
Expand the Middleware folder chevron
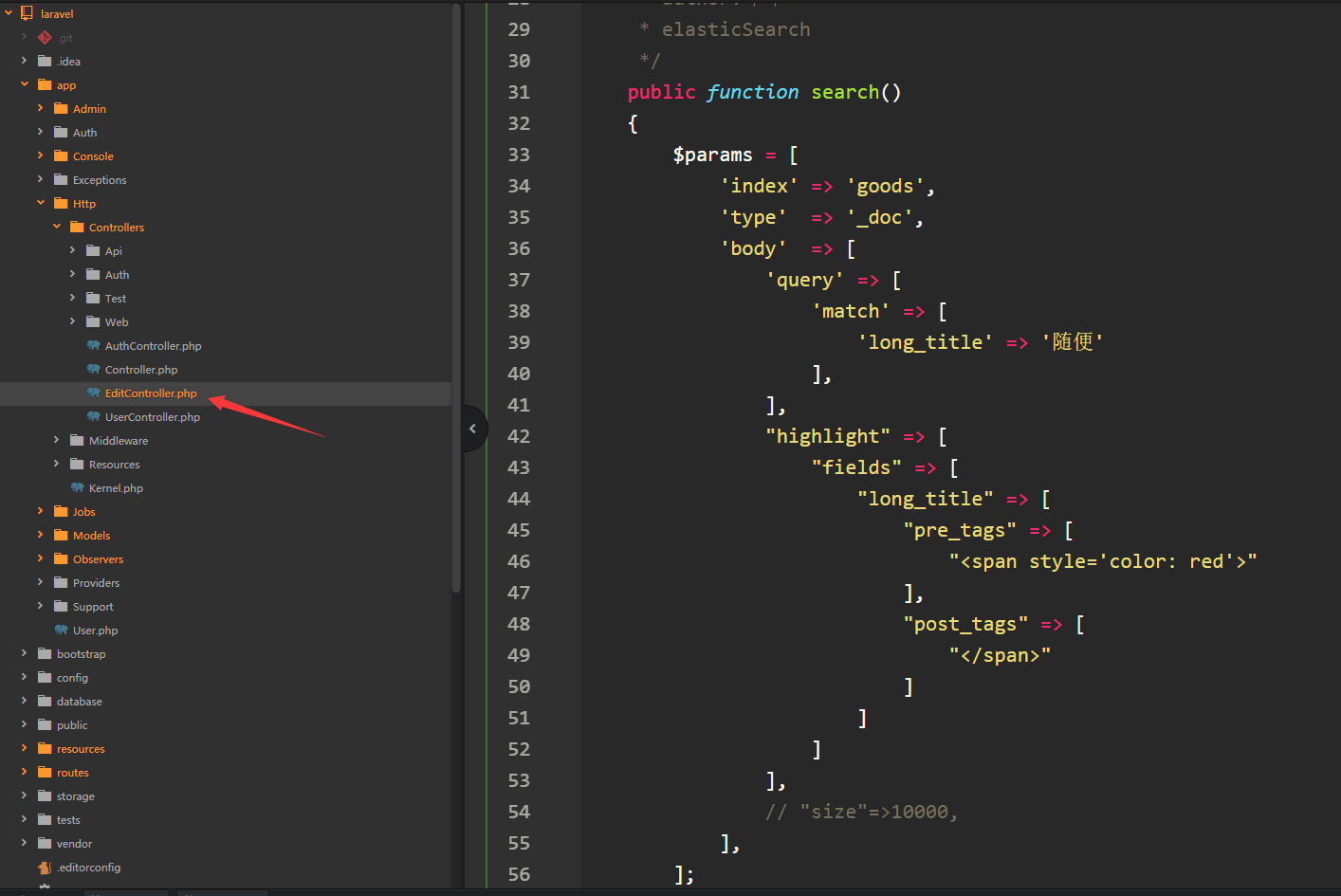click(x=57, y=440)
